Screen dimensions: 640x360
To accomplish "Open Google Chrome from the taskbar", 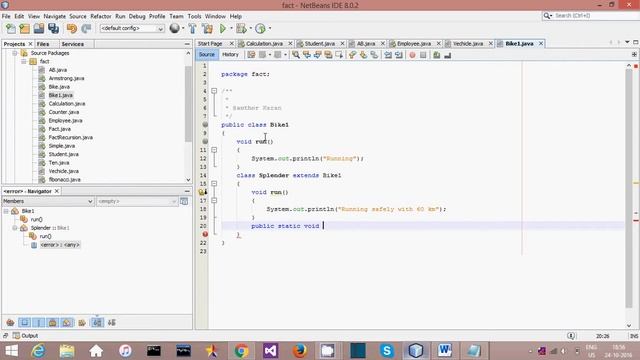I will pyautogui.click(x=241, y=351).
